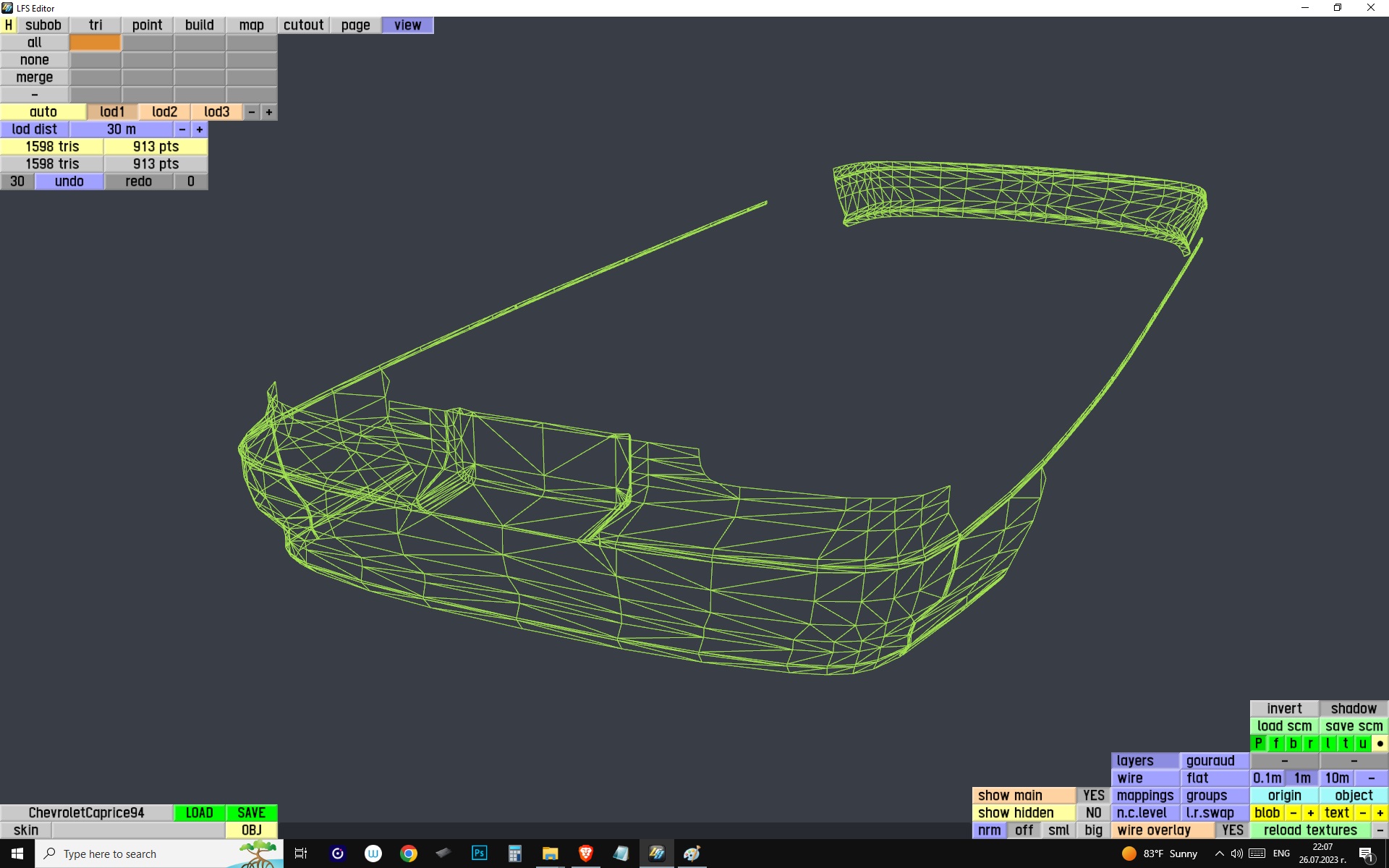1389x868 pixels.
Task: Click the skin name input field
Action: click(137, 830)
